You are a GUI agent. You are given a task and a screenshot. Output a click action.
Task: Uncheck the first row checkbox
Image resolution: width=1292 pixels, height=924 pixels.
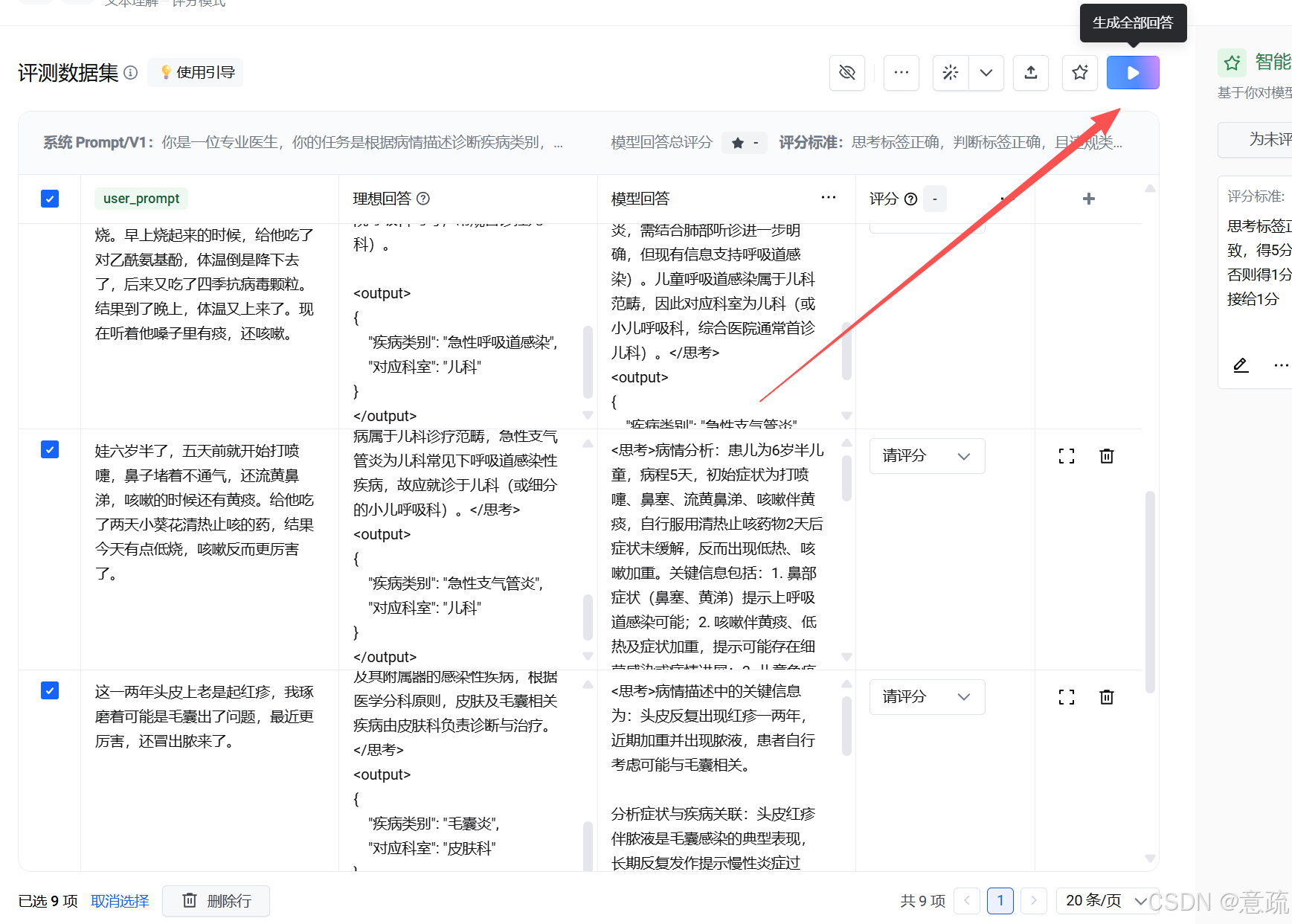[49, 198]
